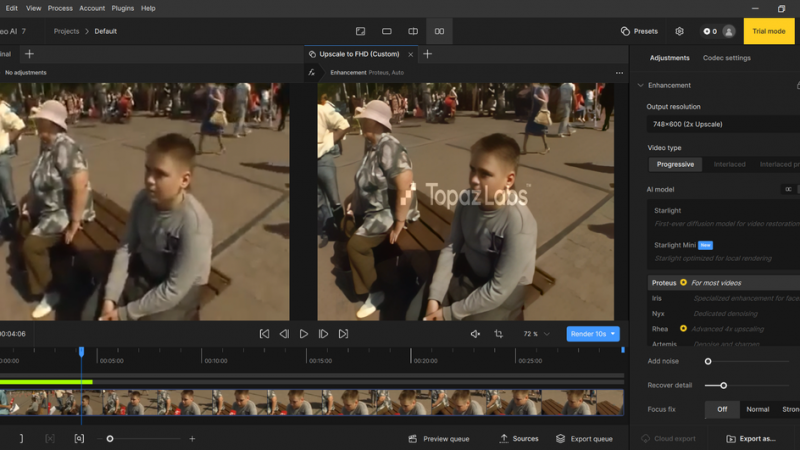Jump to the end of the video

coord(343,334)
